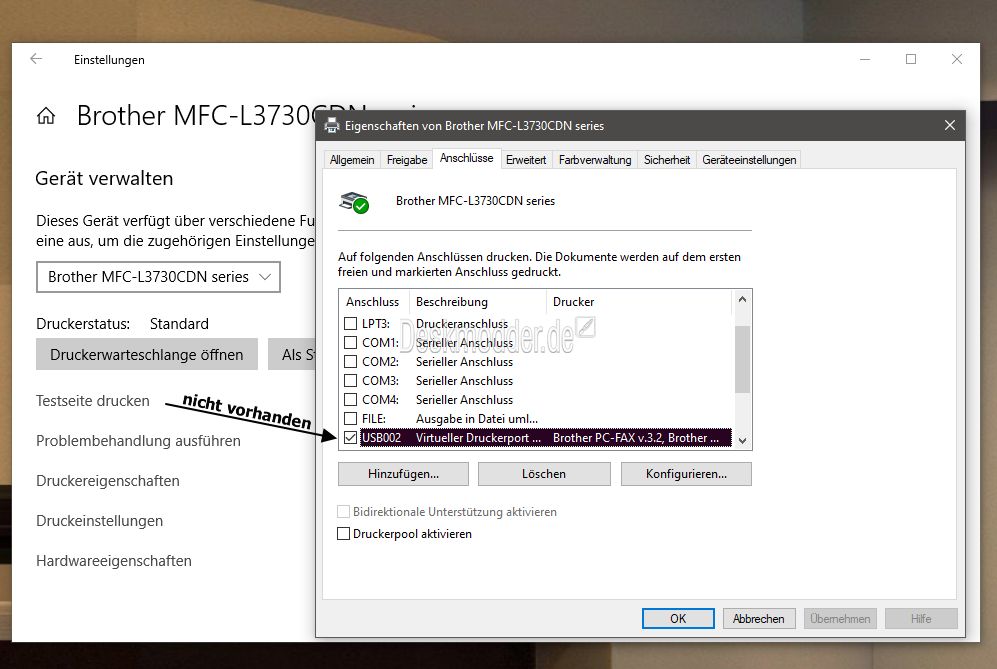
Task: Click the Brother printer status icon with checkmark
Action: [x=354, y=202]
